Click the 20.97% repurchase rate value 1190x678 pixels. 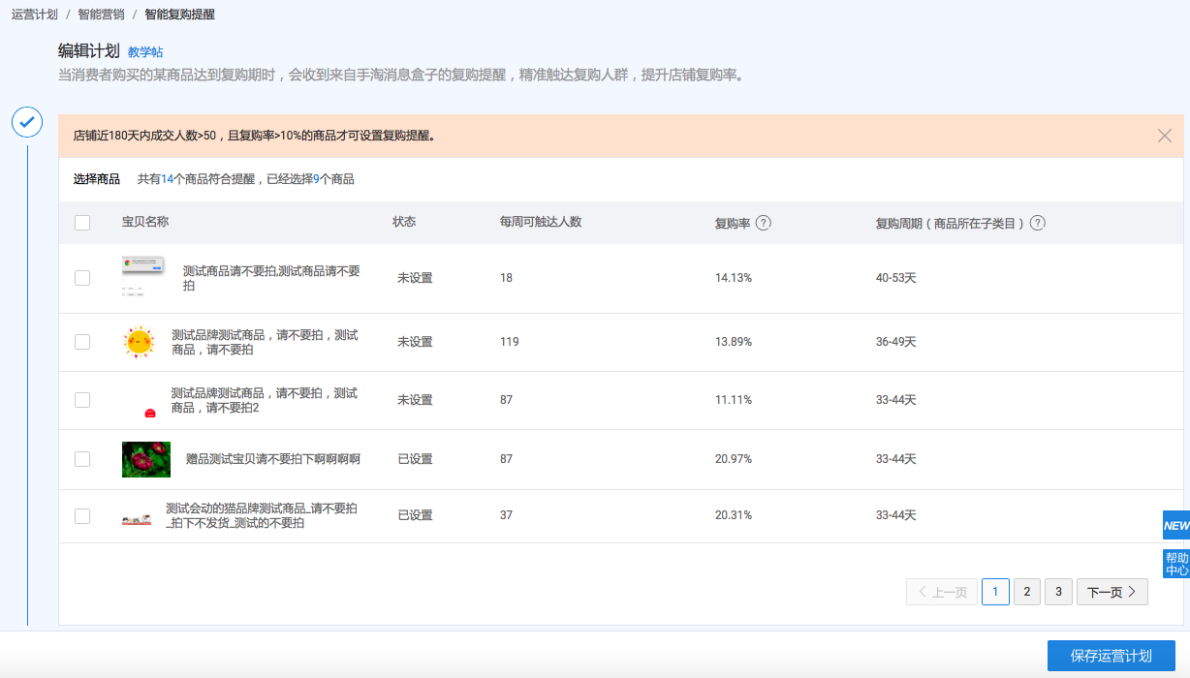coord(733,459)
